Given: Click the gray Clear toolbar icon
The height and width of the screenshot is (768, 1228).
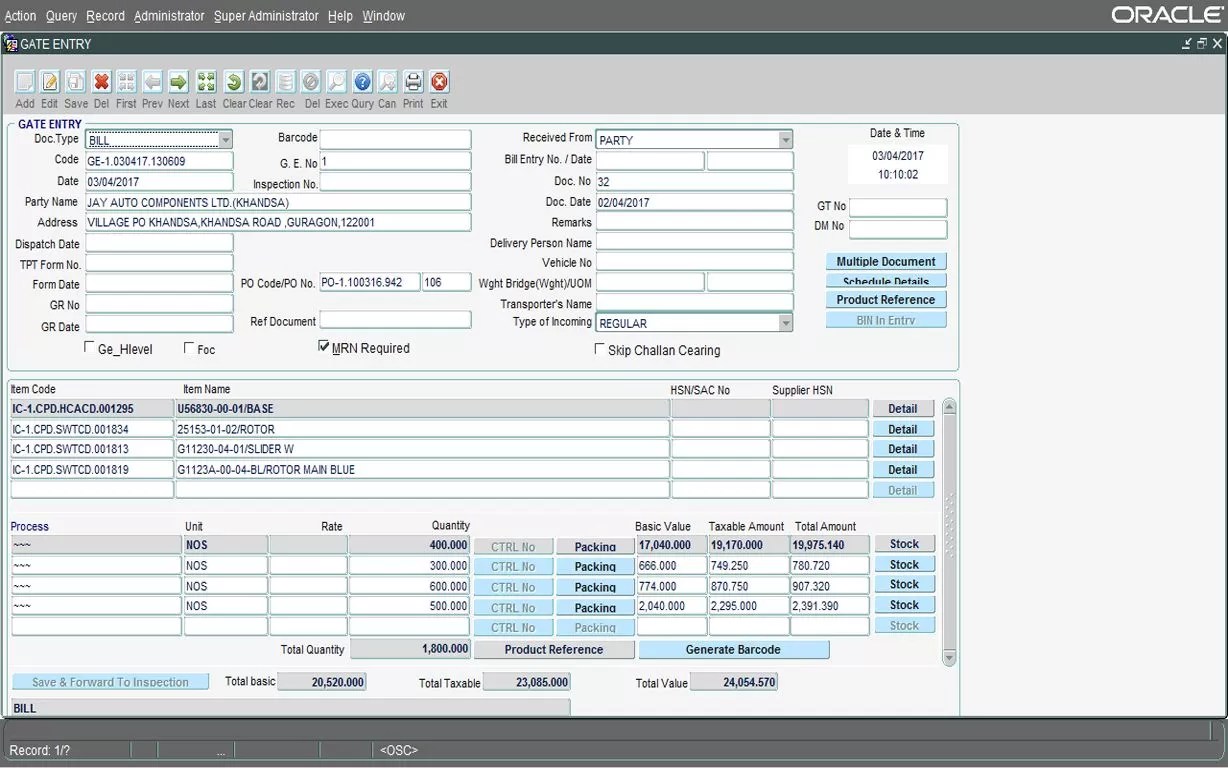Looking at the screenshot, I should point(260,82).
